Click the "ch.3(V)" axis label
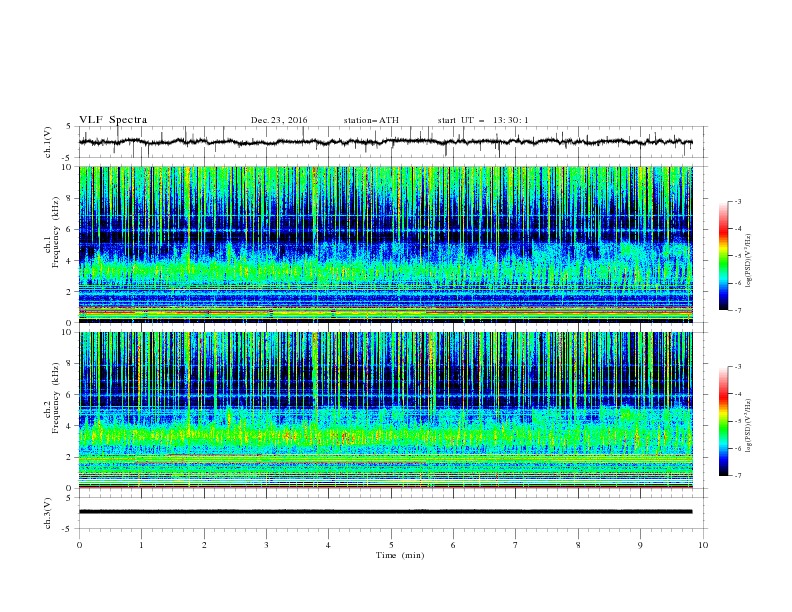 [x=48, y=513]
